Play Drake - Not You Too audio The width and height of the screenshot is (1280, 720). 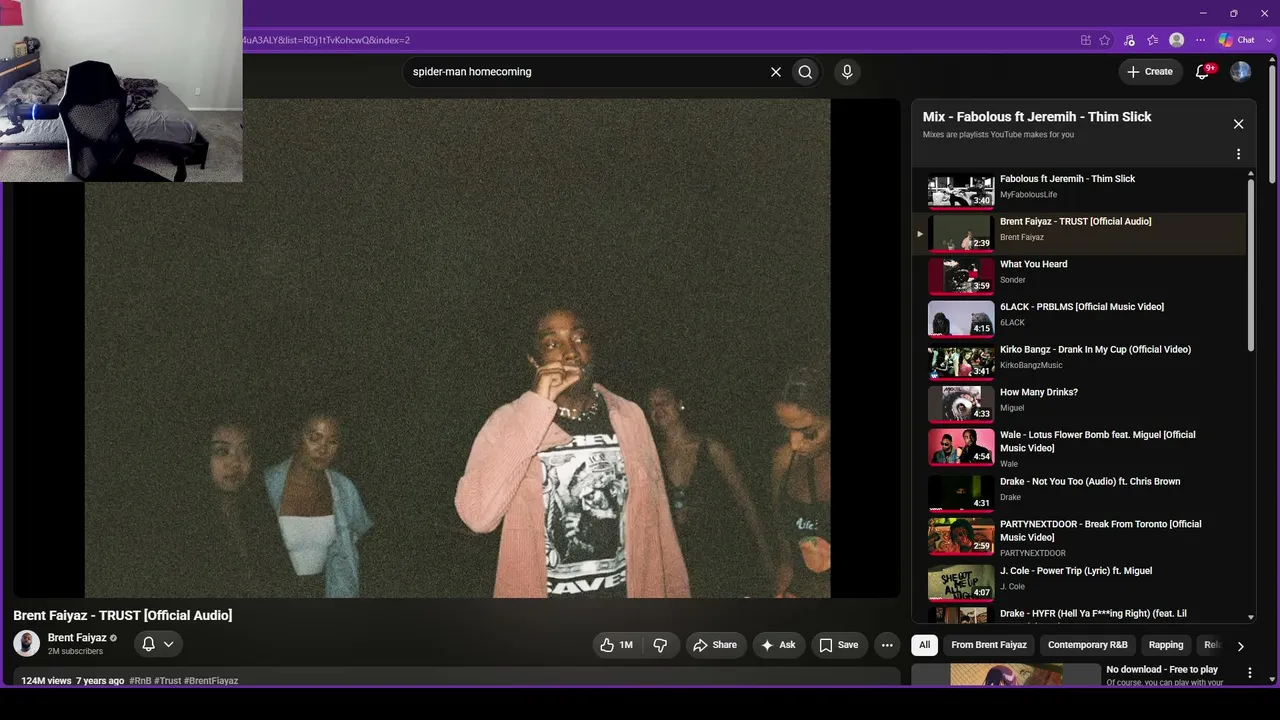(1080, 493)
